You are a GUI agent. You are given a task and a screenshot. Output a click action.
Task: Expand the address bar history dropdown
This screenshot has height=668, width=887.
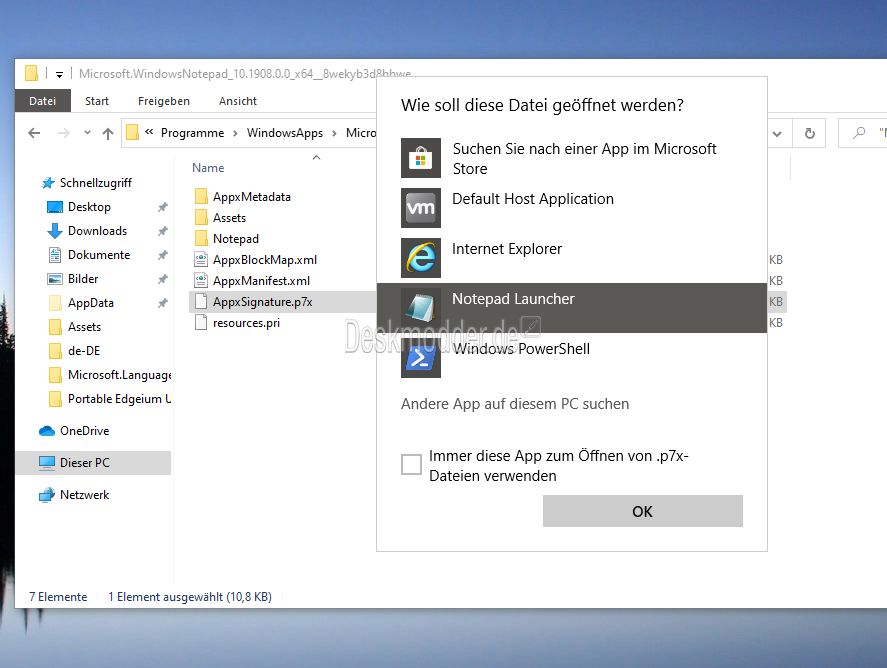[777, 133]
